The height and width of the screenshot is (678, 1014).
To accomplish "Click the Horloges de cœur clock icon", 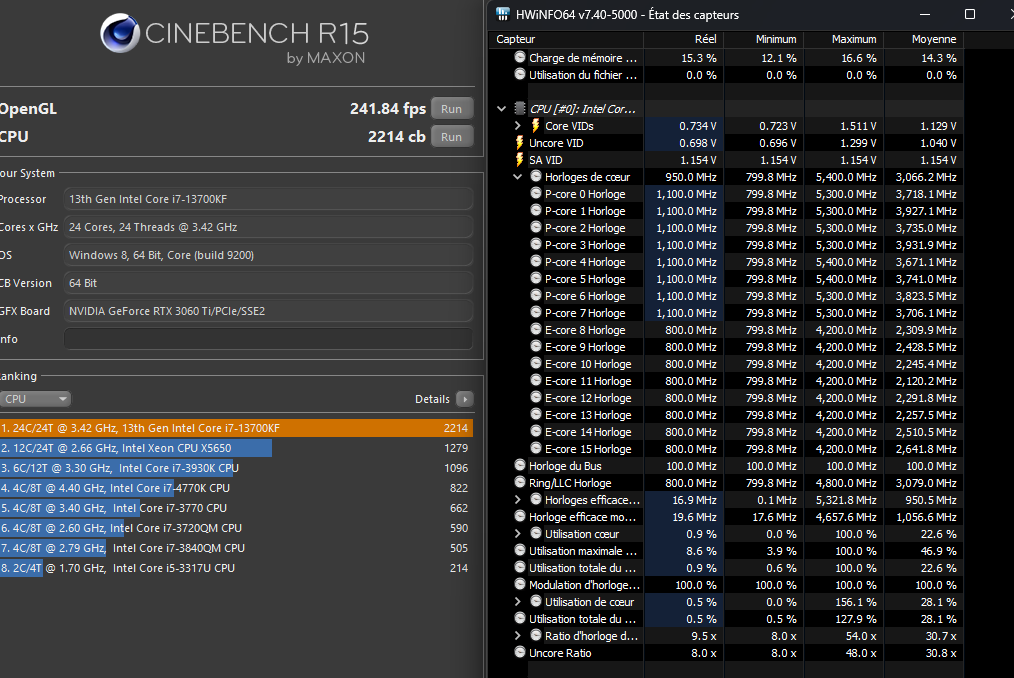I will [x=536, y=176].
